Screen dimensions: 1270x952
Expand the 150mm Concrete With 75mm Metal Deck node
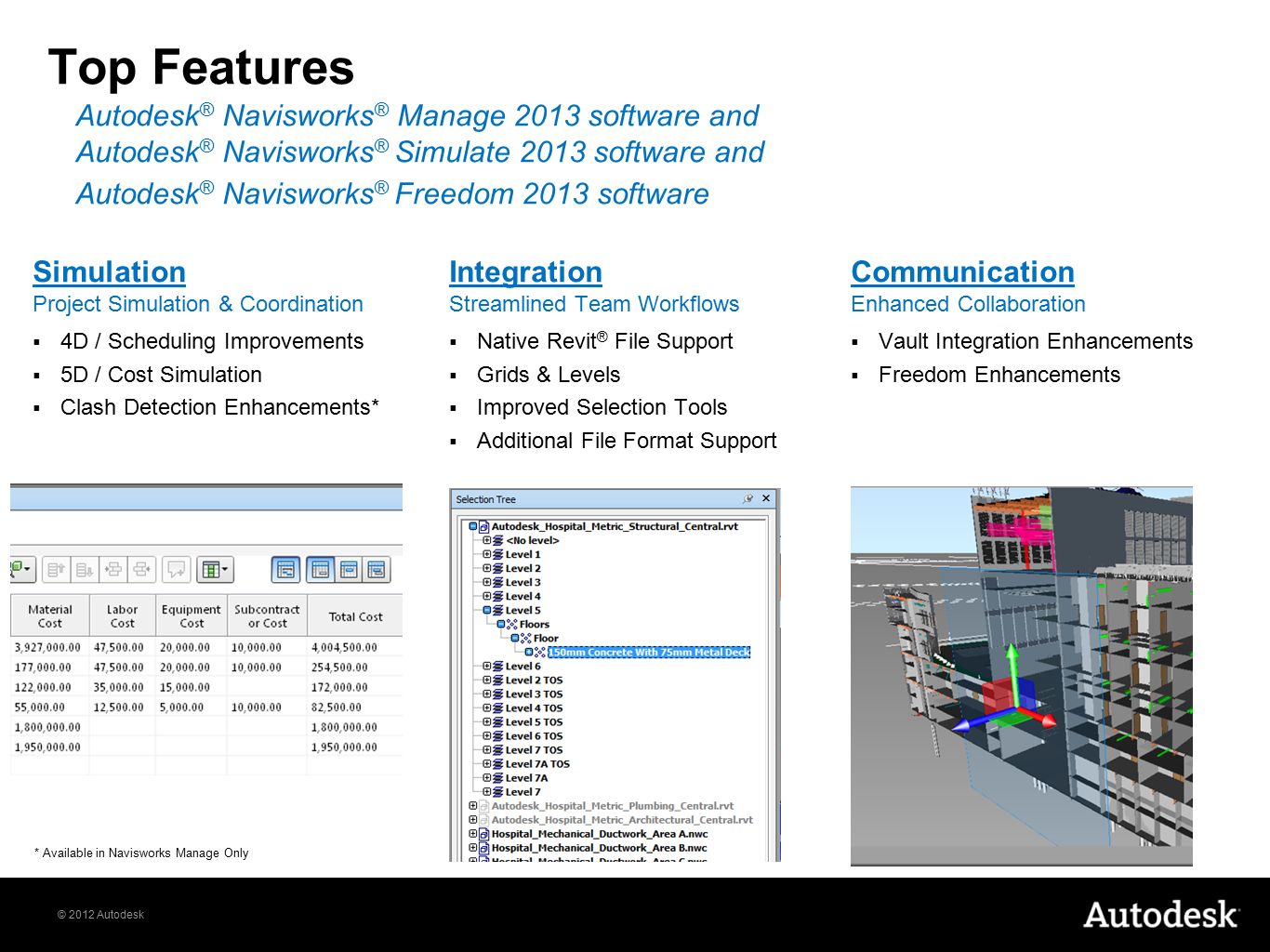point(528,652)
